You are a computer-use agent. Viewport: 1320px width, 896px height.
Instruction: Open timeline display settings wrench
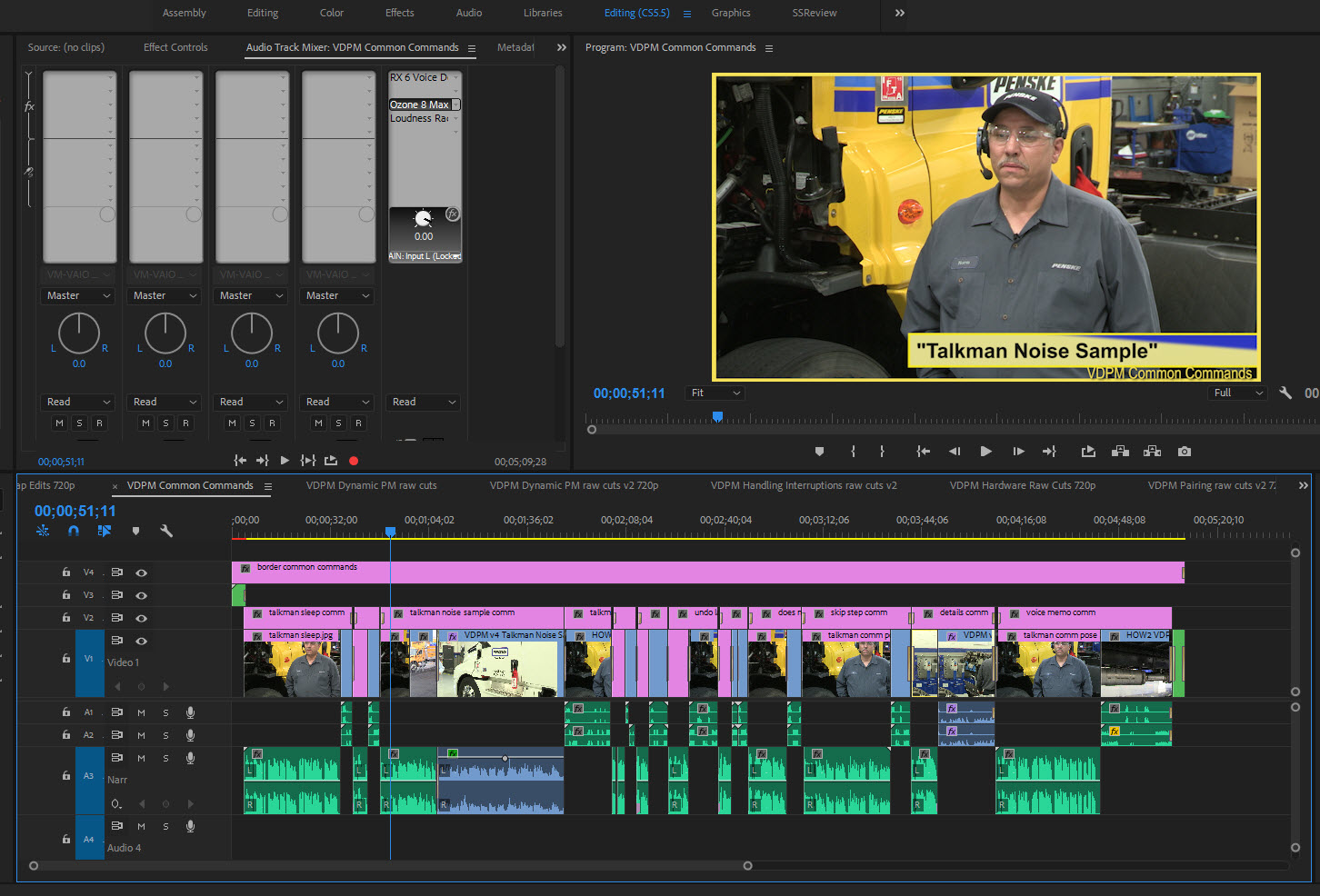pyautogui.click(x=166, y=531)
